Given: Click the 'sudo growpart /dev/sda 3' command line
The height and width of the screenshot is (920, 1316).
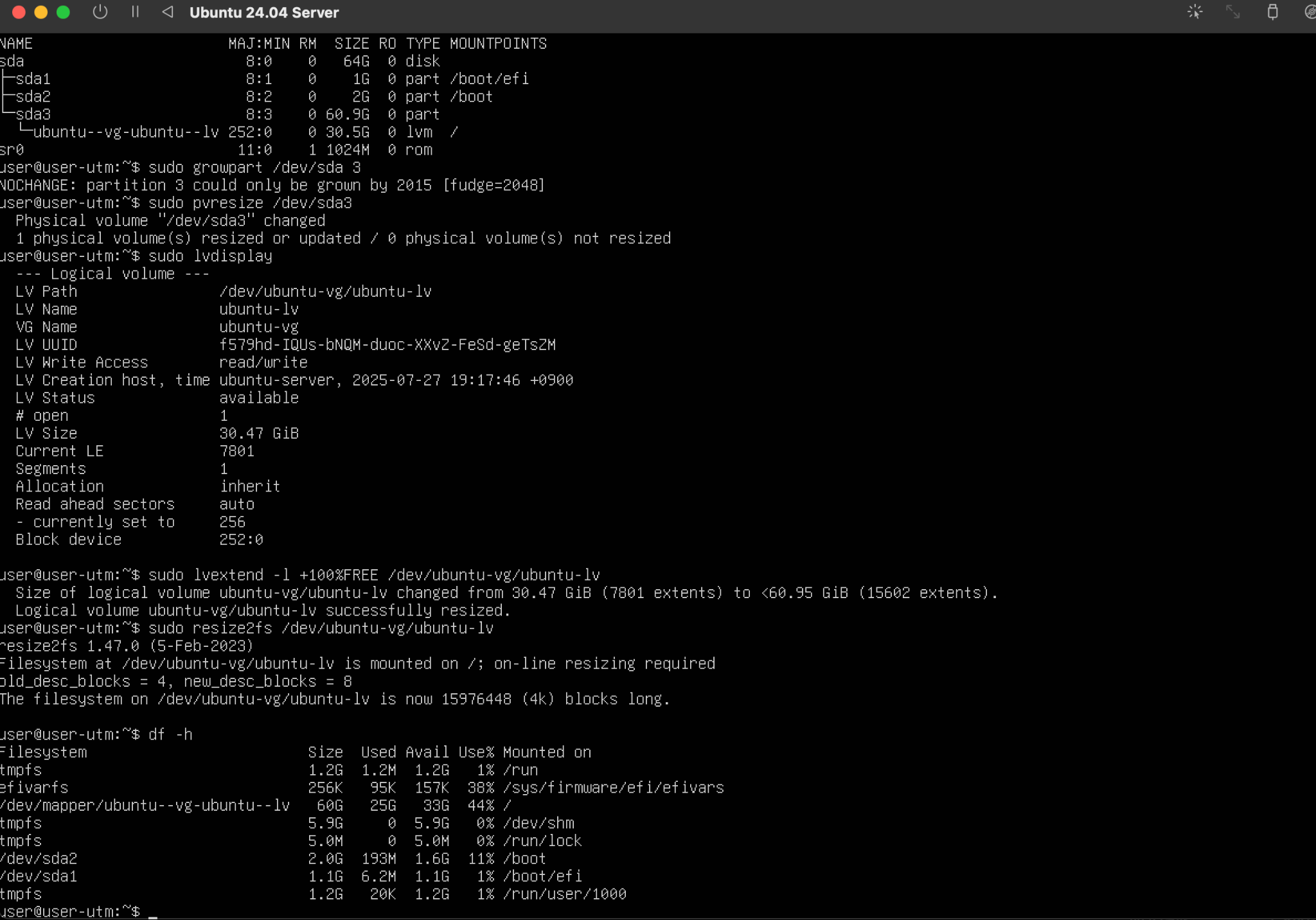Looking at the screenshot, I should point(254,168).
